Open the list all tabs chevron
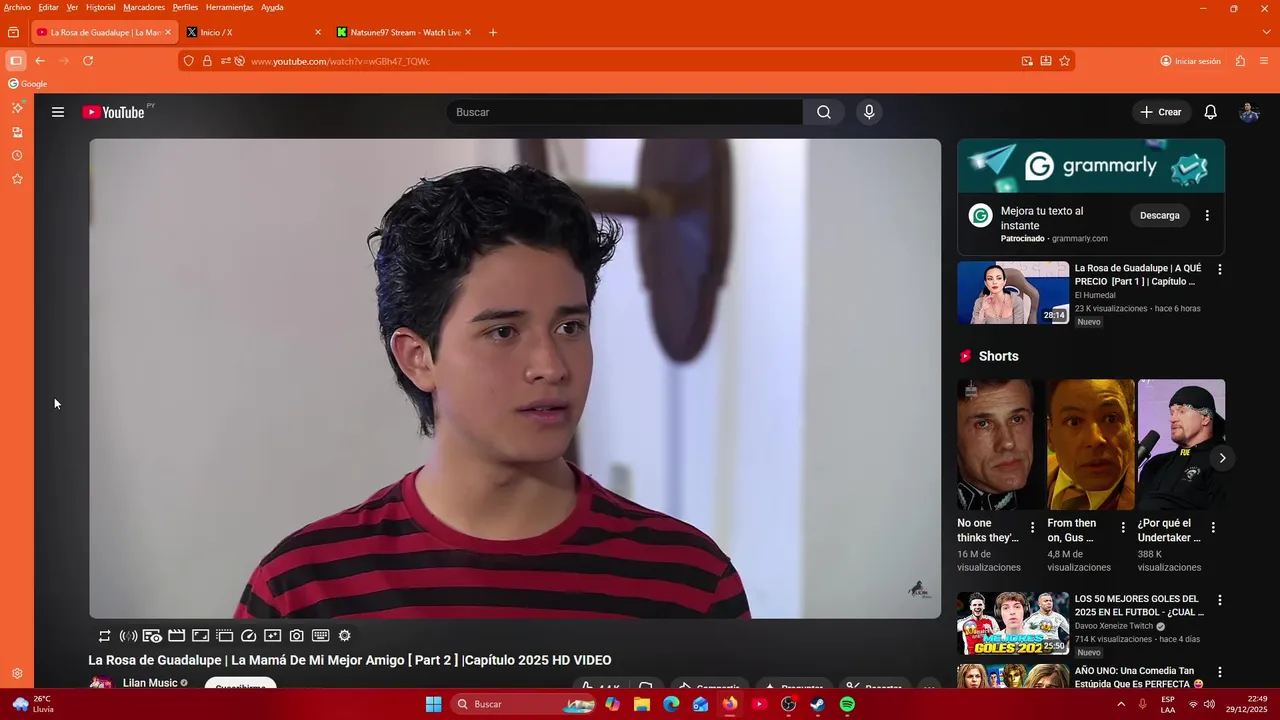 (x=1267, y=32)
